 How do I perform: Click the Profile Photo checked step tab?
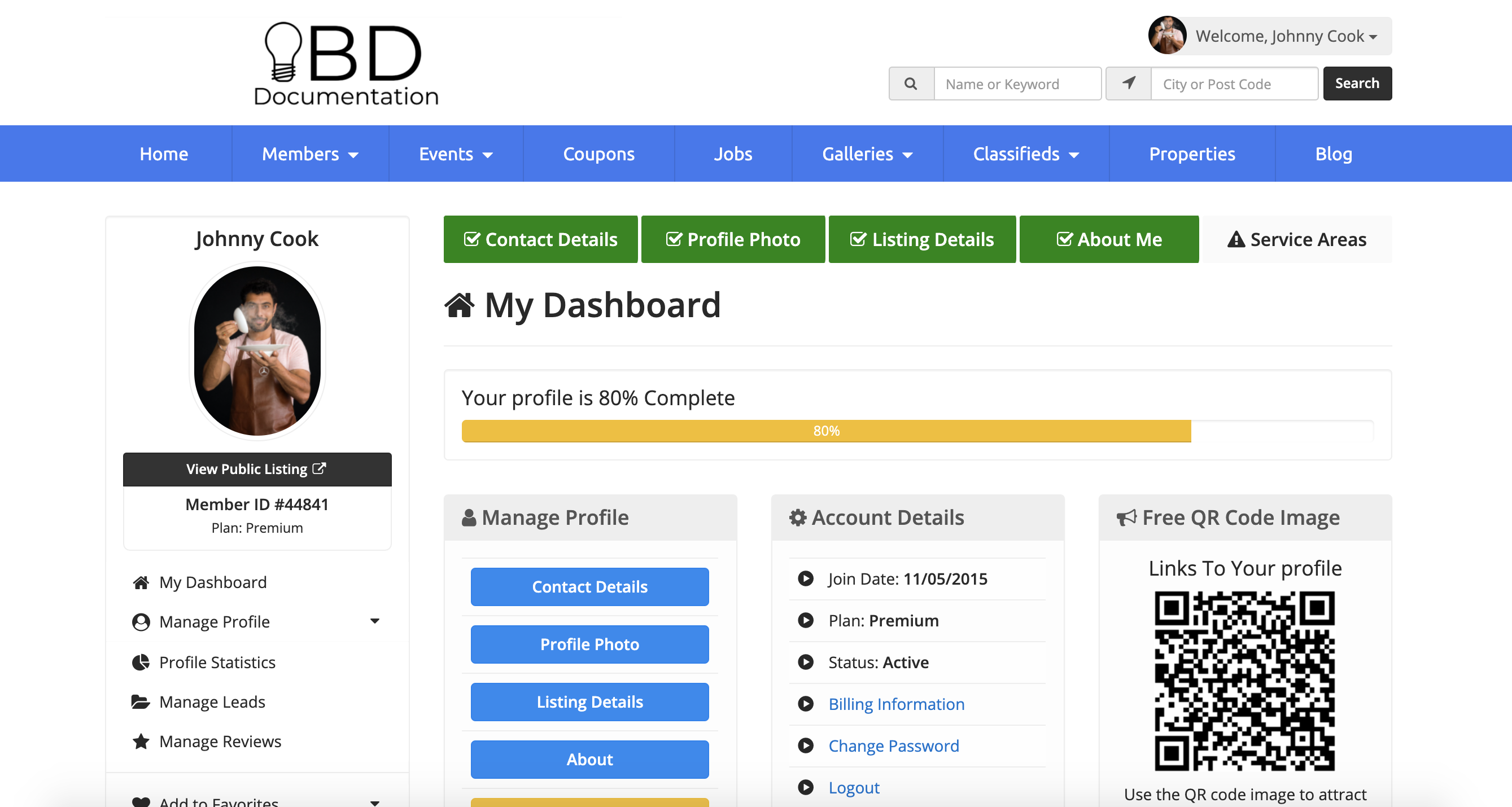point(733,239)
